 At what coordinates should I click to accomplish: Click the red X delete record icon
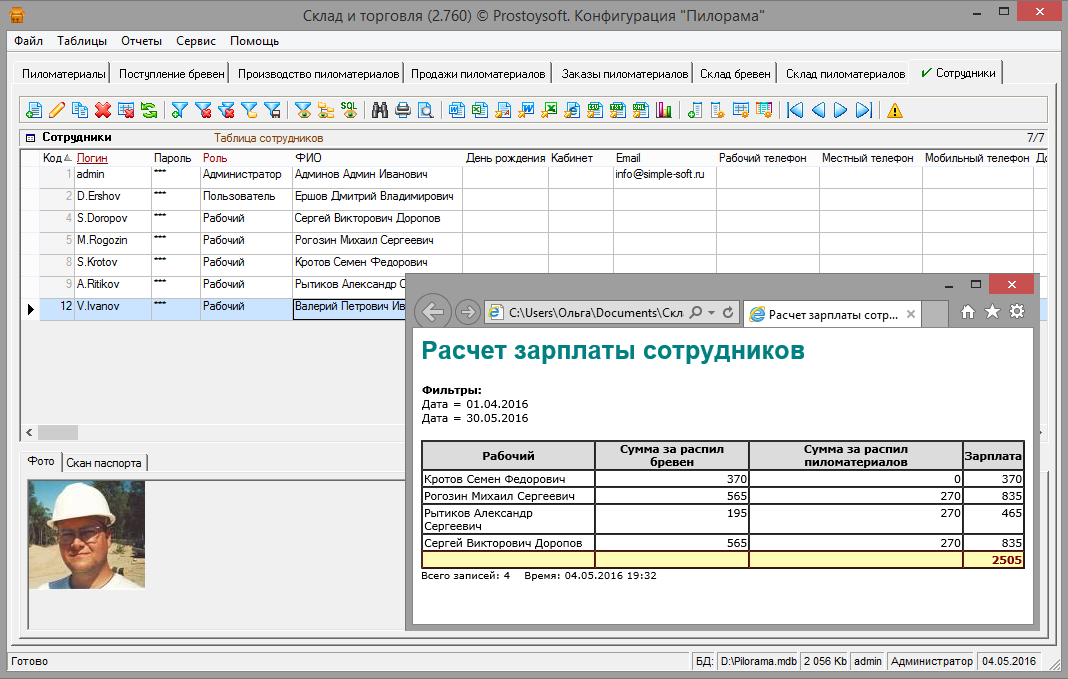coord(103,110)
